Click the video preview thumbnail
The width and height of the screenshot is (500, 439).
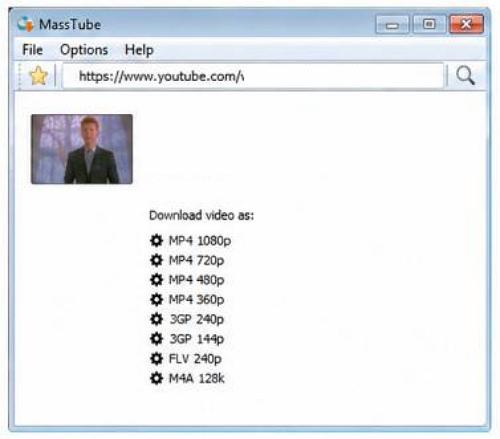click(x=82, y=149)
